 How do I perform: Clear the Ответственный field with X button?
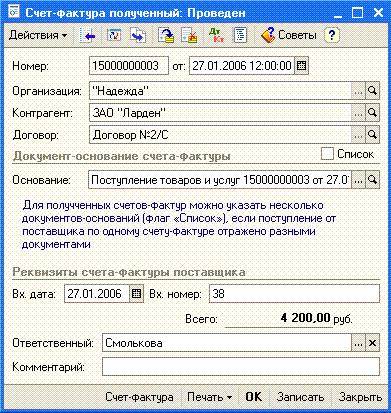click(372, 343)
